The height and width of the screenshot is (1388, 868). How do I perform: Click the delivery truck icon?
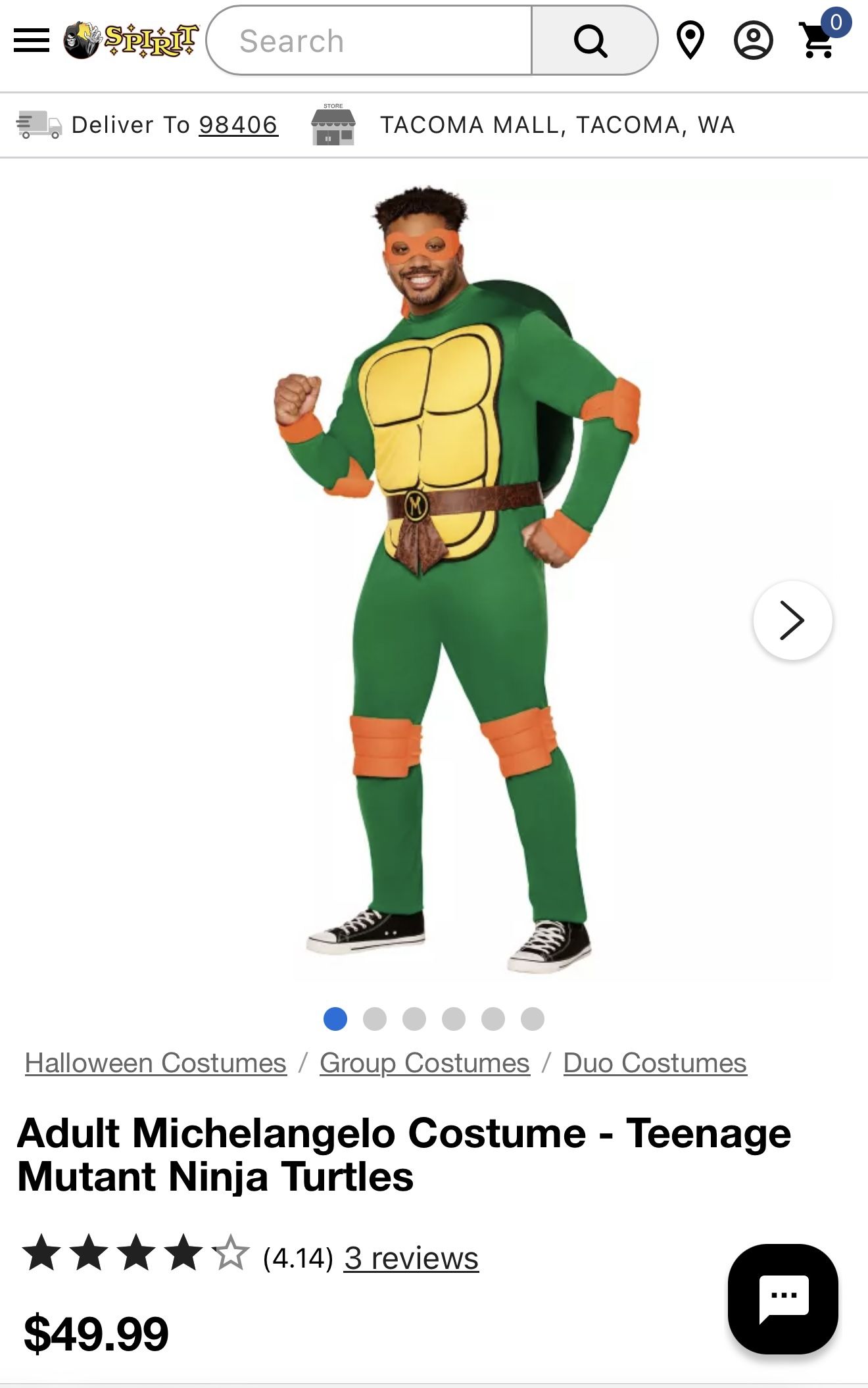point(39,124)
